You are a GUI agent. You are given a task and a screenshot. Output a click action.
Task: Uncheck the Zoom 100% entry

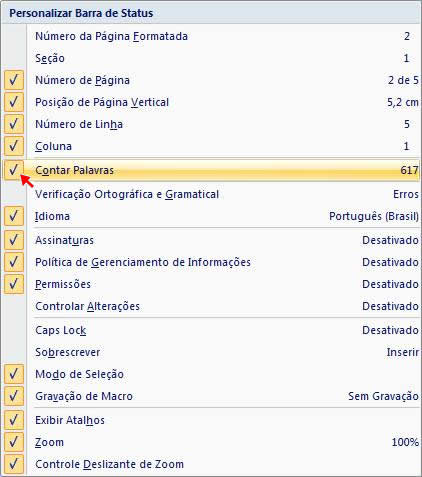point(211,442)
